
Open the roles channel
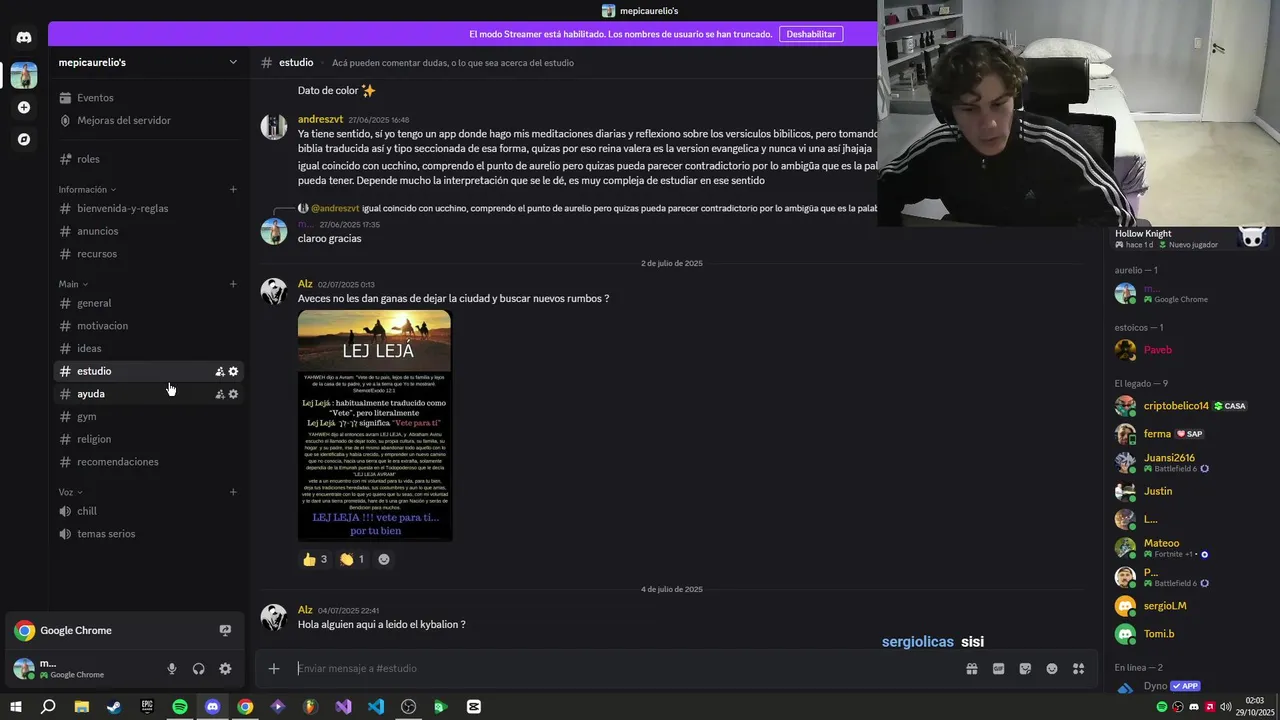coord(148,159)
